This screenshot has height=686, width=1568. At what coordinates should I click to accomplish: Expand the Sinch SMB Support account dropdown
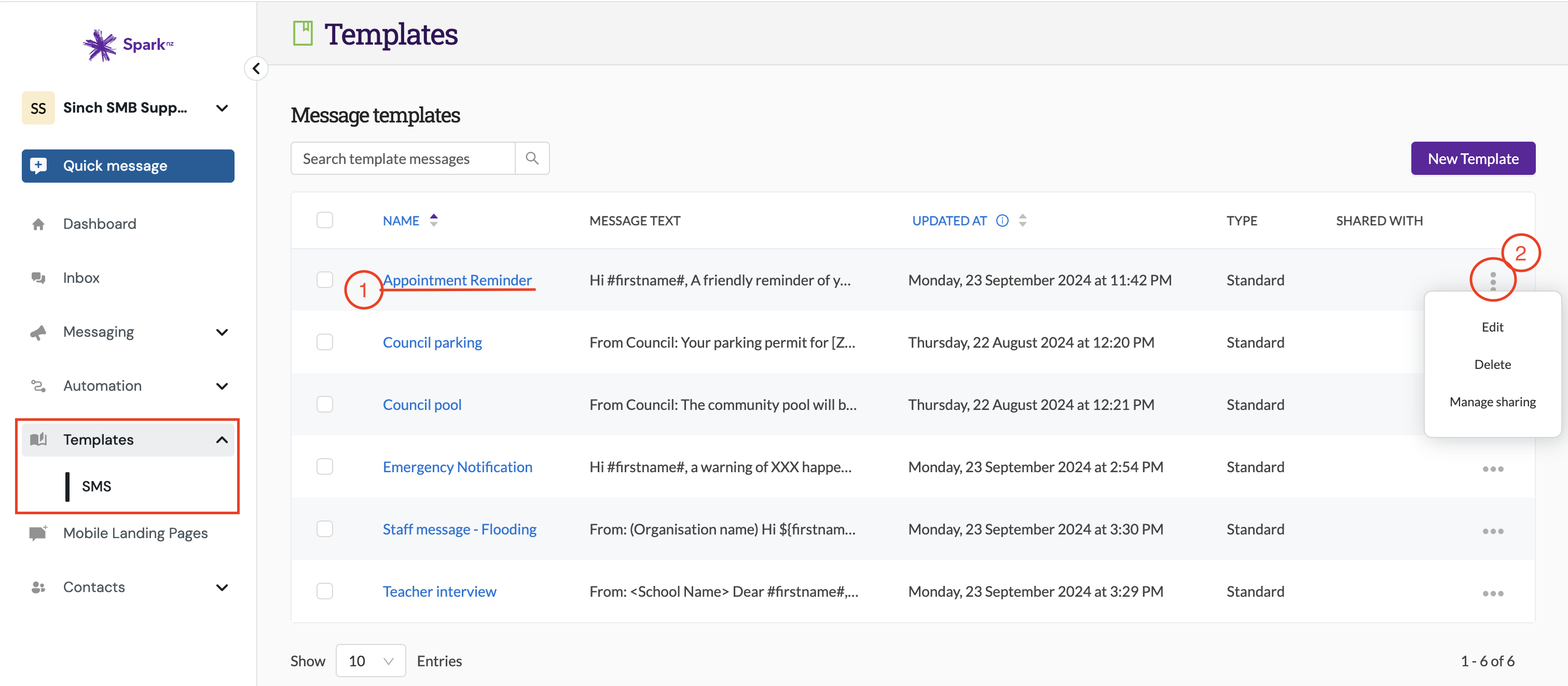[222, 108]
